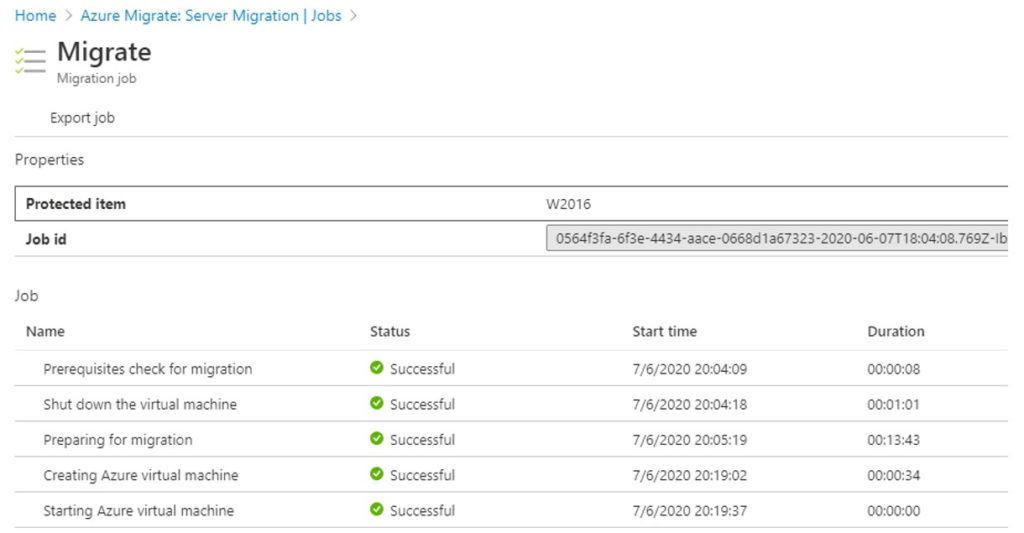Go to Home breadcrumb
Viewport: 1024px width, 533px height.
[x=35, y=16]
